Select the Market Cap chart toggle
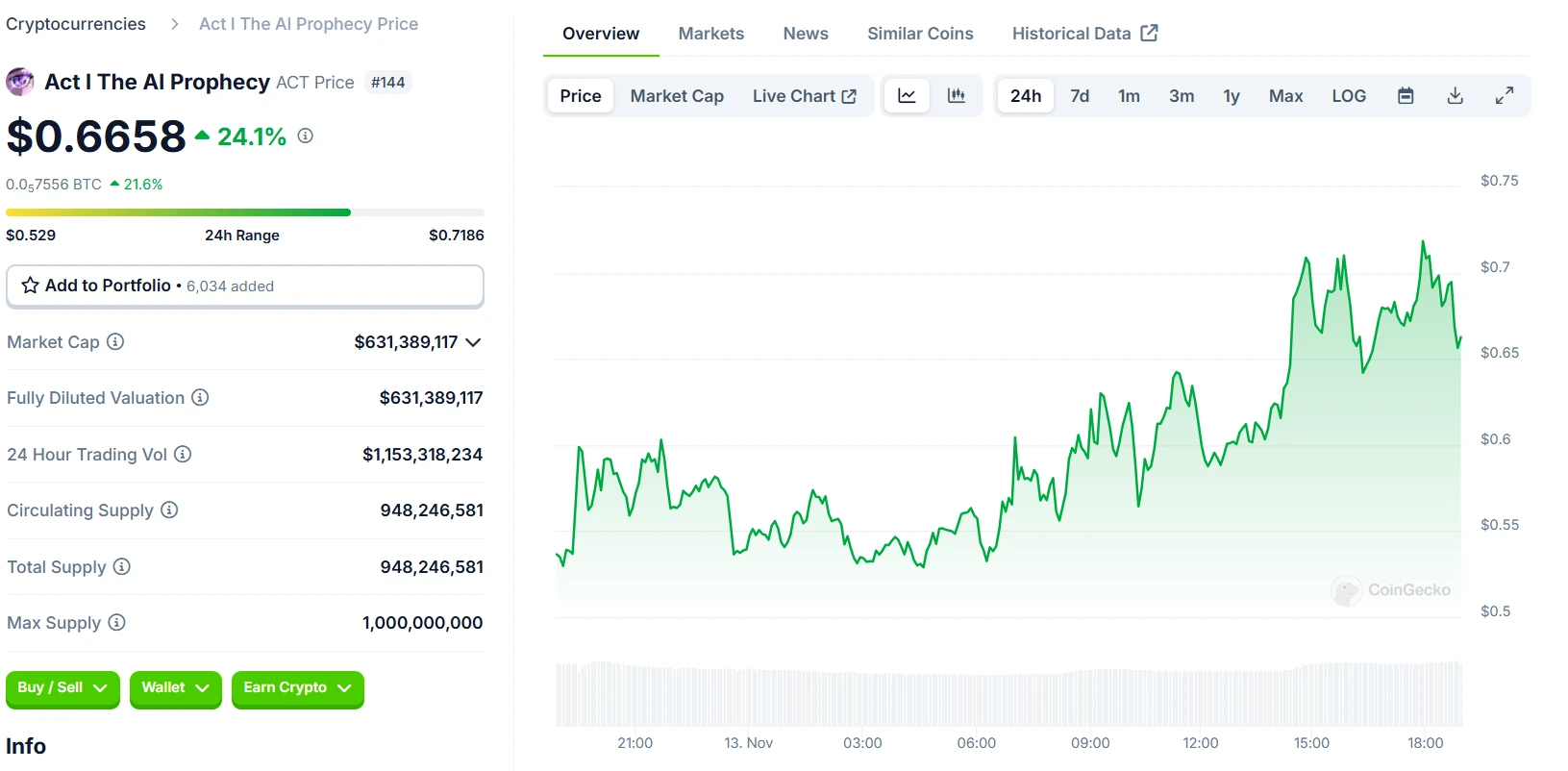The width and height of the screenshot is (1568, 771). [x=677, y=96]
